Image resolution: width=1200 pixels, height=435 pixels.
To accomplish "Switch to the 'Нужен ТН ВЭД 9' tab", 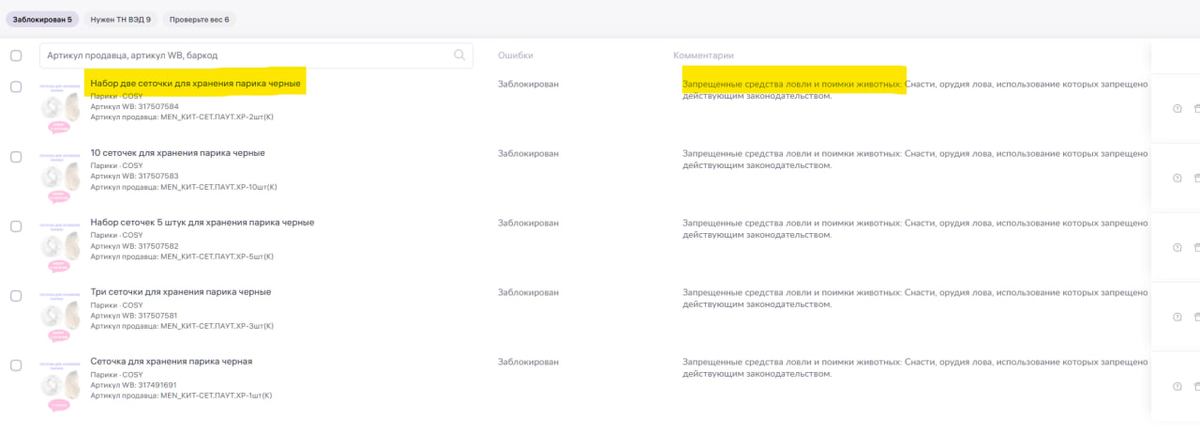I will point(123,19).
